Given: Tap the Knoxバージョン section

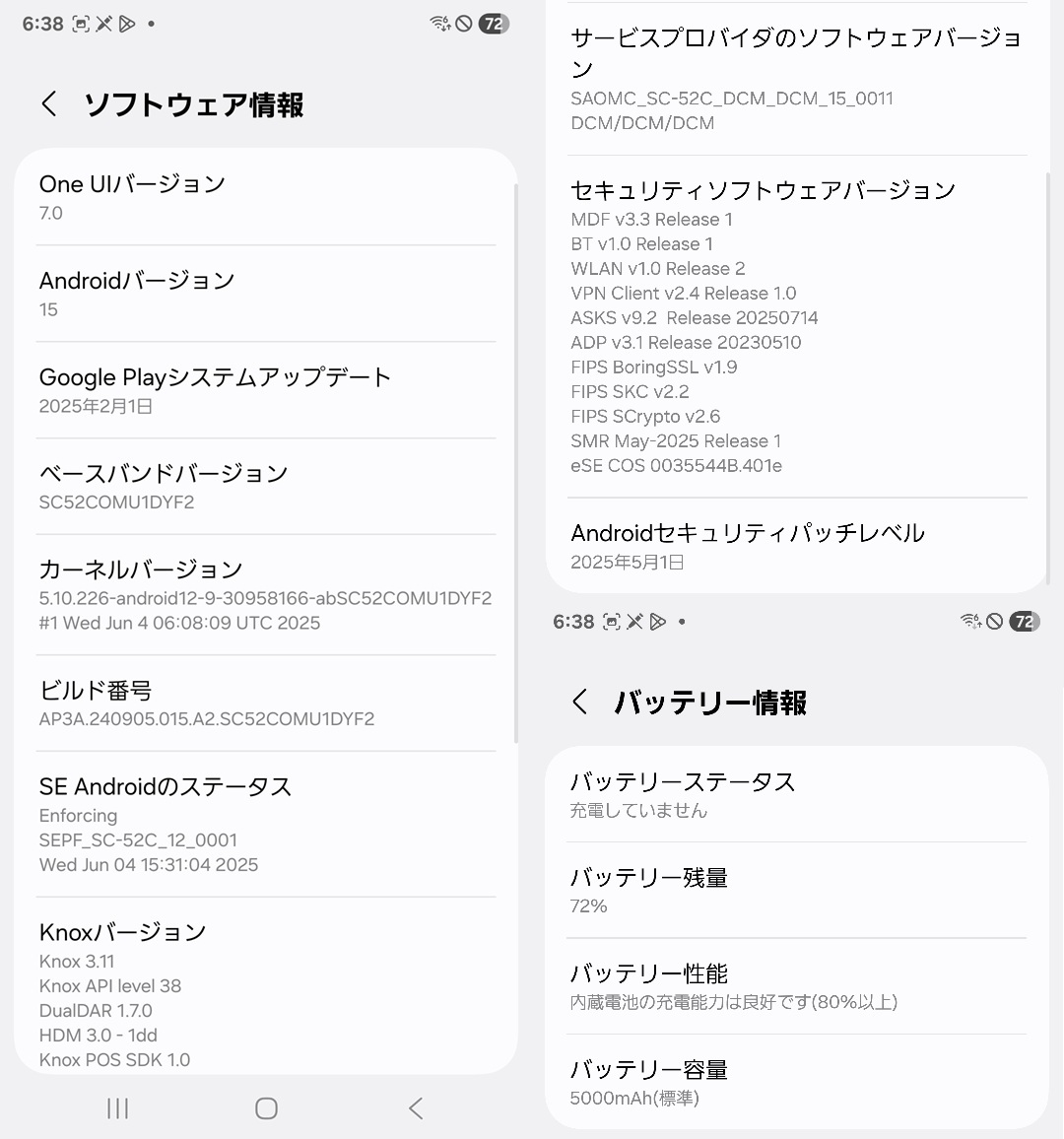Looking at the screenshot, I should (265, 993).
